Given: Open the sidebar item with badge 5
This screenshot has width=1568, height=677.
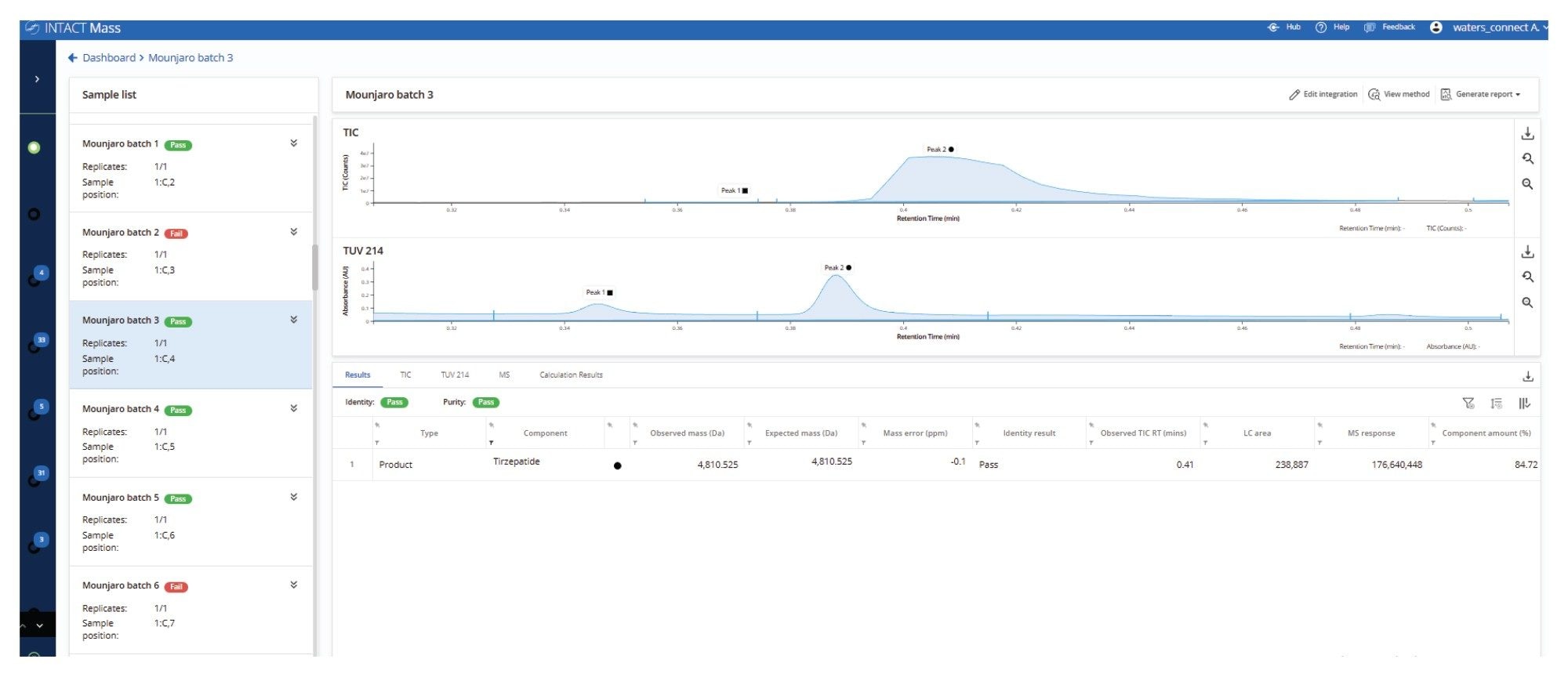Looking at the screenshot, I should pyautogui.click(x=38, y=409).
